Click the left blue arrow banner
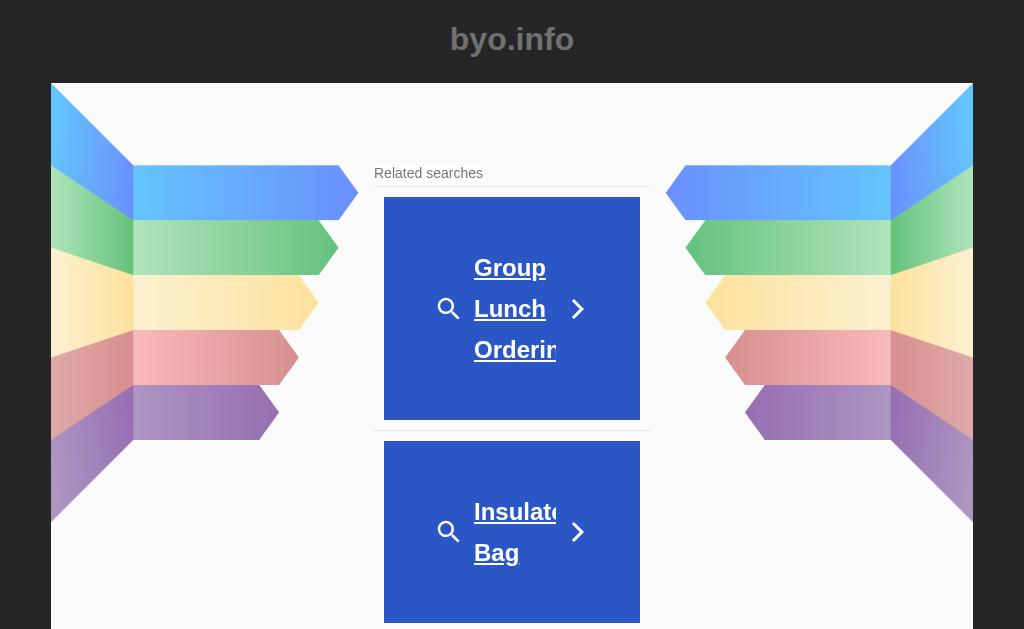Screen dimensions: 1024x629 [x=246, y=193]
